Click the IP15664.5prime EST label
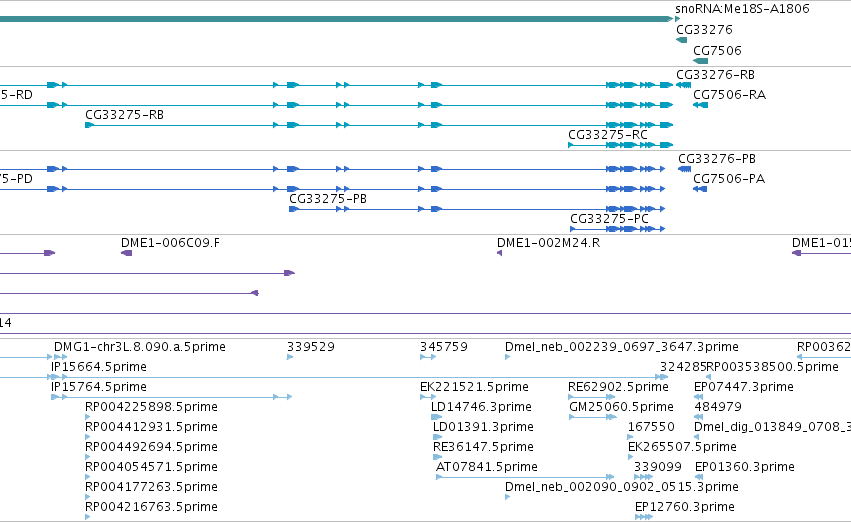This screenshot has height=522, width=851. tap(99, 367)
